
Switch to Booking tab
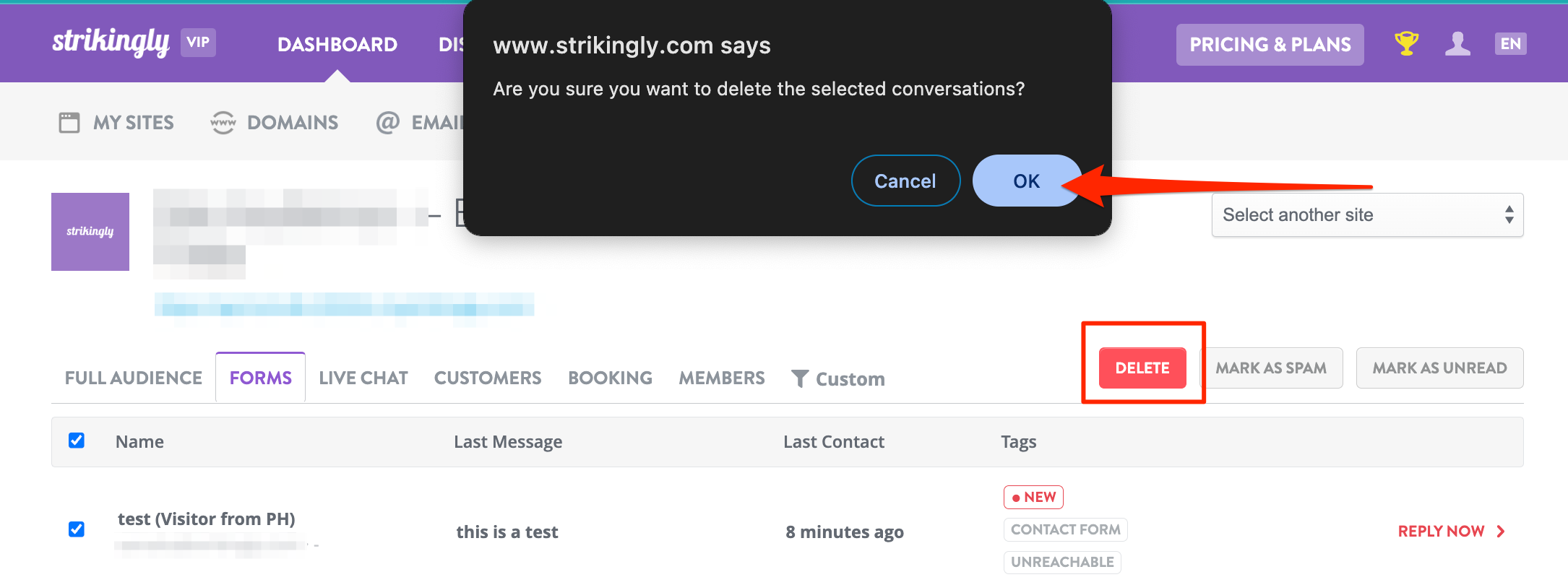pos(611,378)
